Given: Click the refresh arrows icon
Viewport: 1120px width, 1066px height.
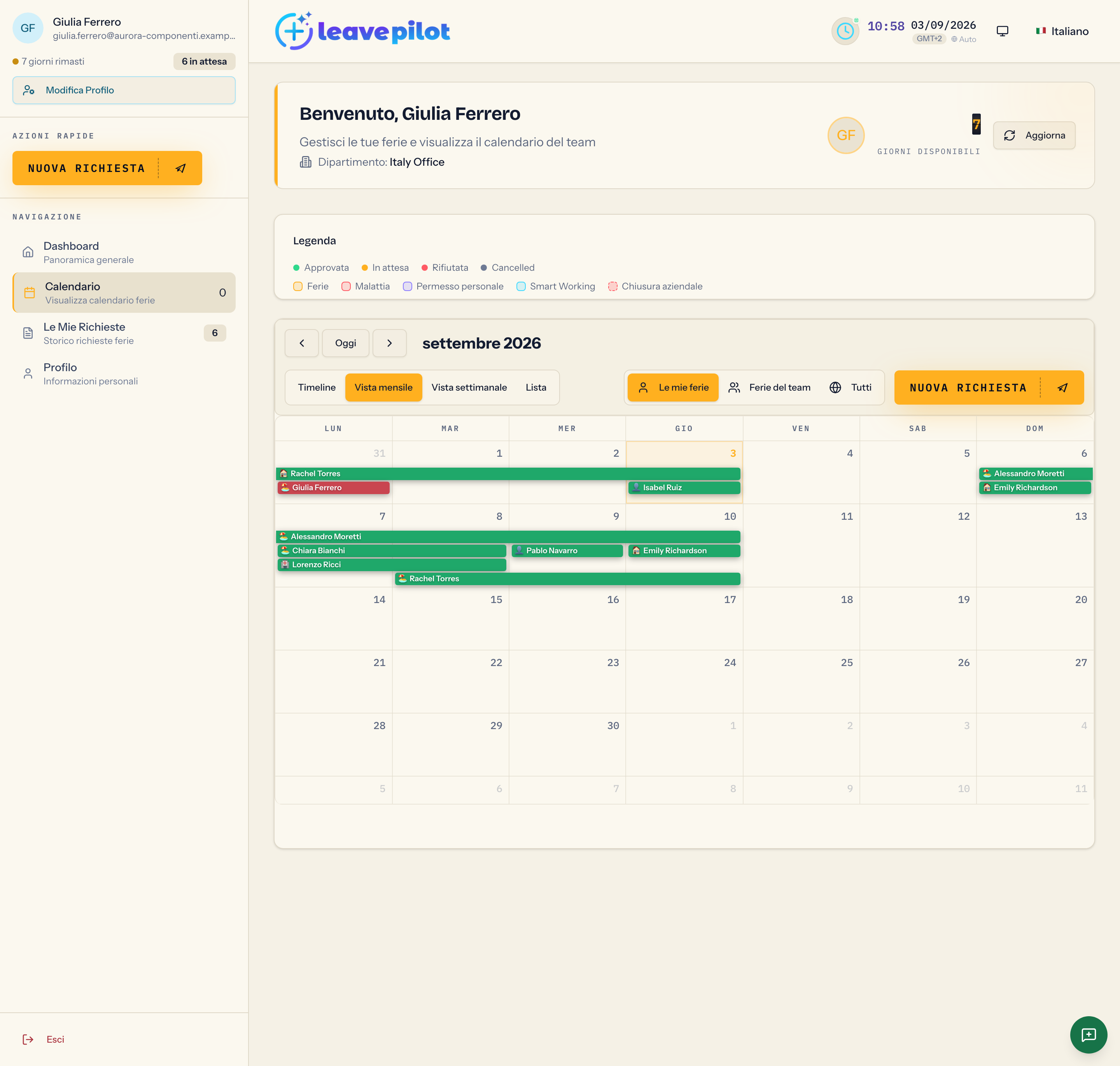Looking at the screenshot, I should pyautogui.click(x=1009, y=135).
